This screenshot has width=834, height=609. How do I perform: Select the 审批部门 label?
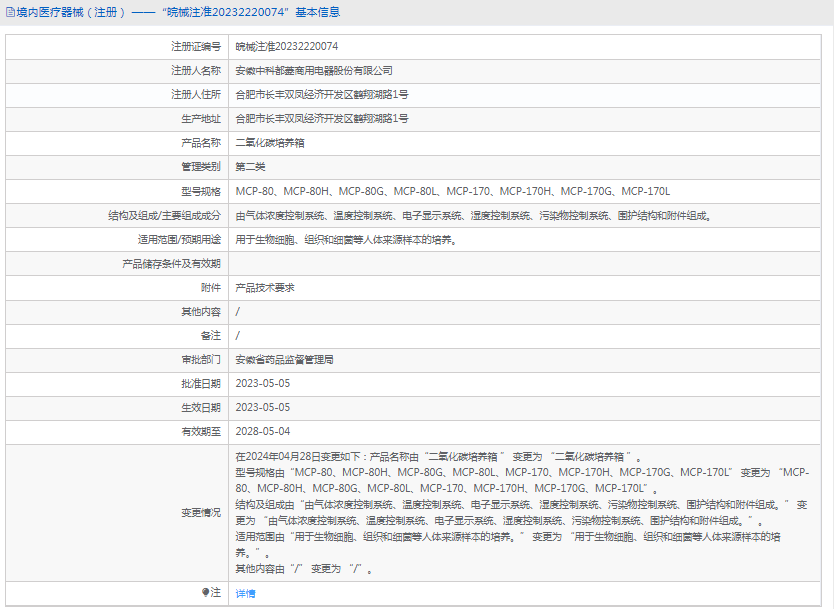pyautogui.click(x=201, y=360)
